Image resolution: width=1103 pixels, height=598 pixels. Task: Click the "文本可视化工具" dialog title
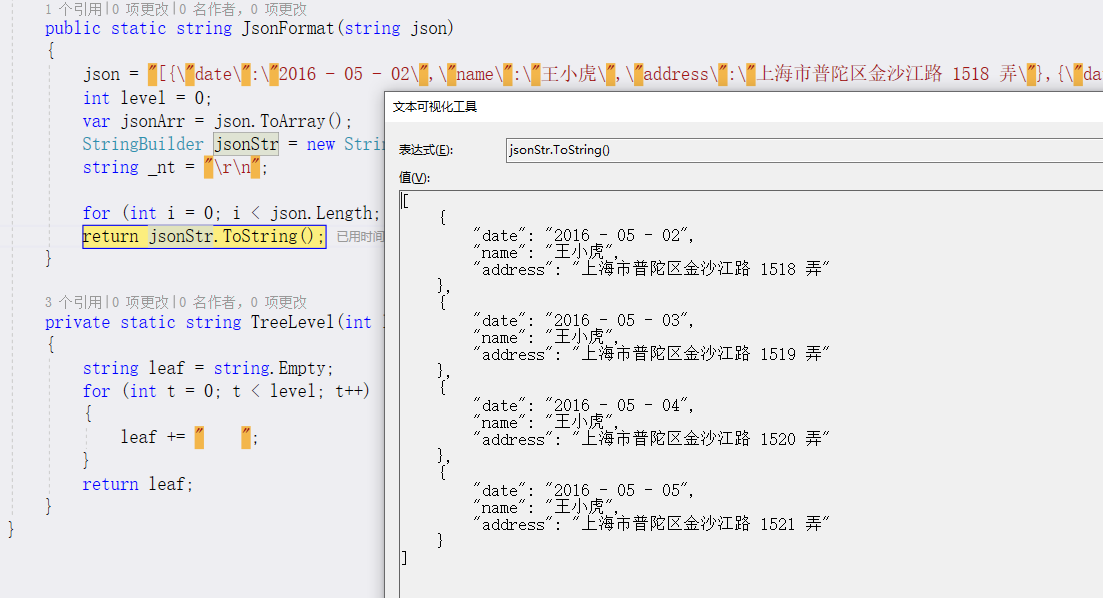coord(435,107)
